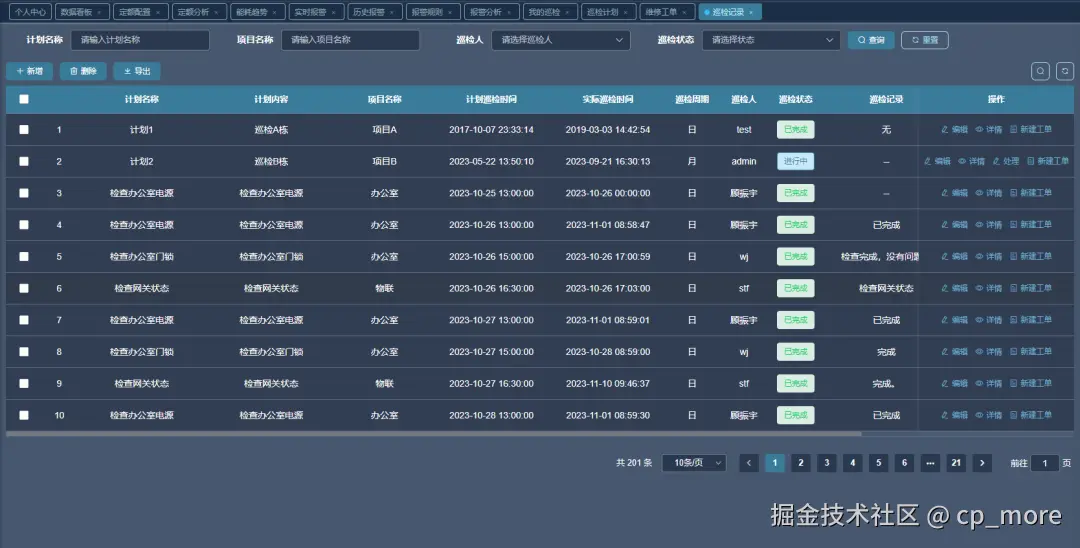
Task: Open the 10条/页 page size dropdown
Action: (694, 463)
